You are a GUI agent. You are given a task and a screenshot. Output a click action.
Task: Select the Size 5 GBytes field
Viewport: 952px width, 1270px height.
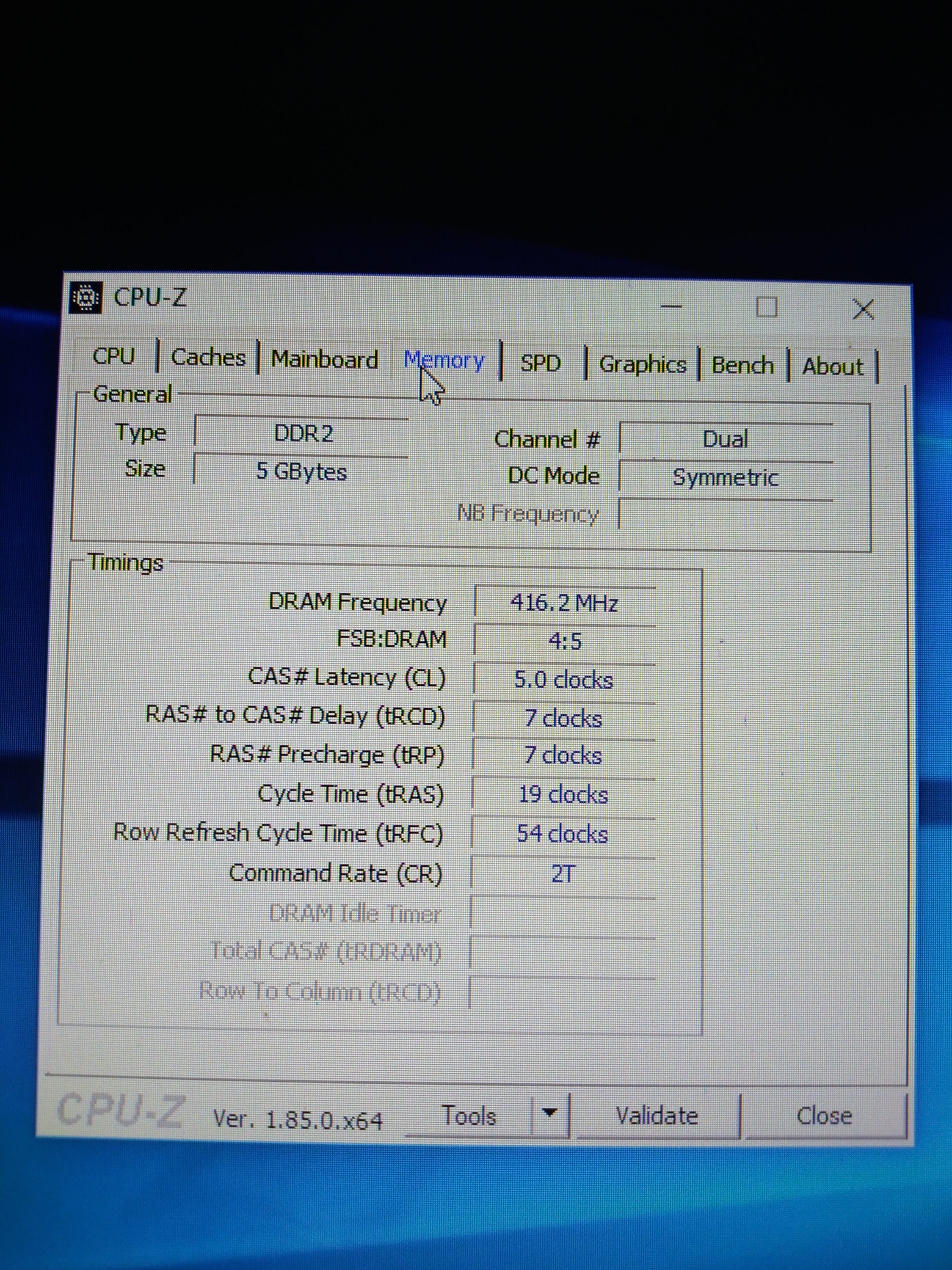[301, 472]
